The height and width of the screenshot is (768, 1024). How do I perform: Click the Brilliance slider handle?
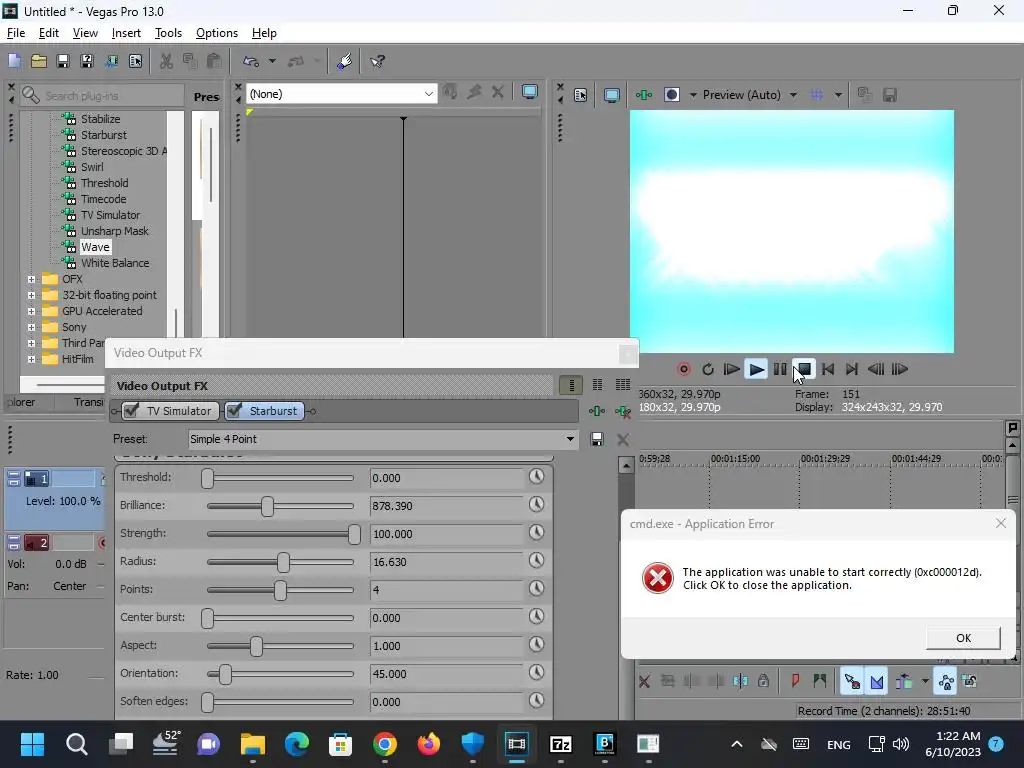tap(267, 506)
